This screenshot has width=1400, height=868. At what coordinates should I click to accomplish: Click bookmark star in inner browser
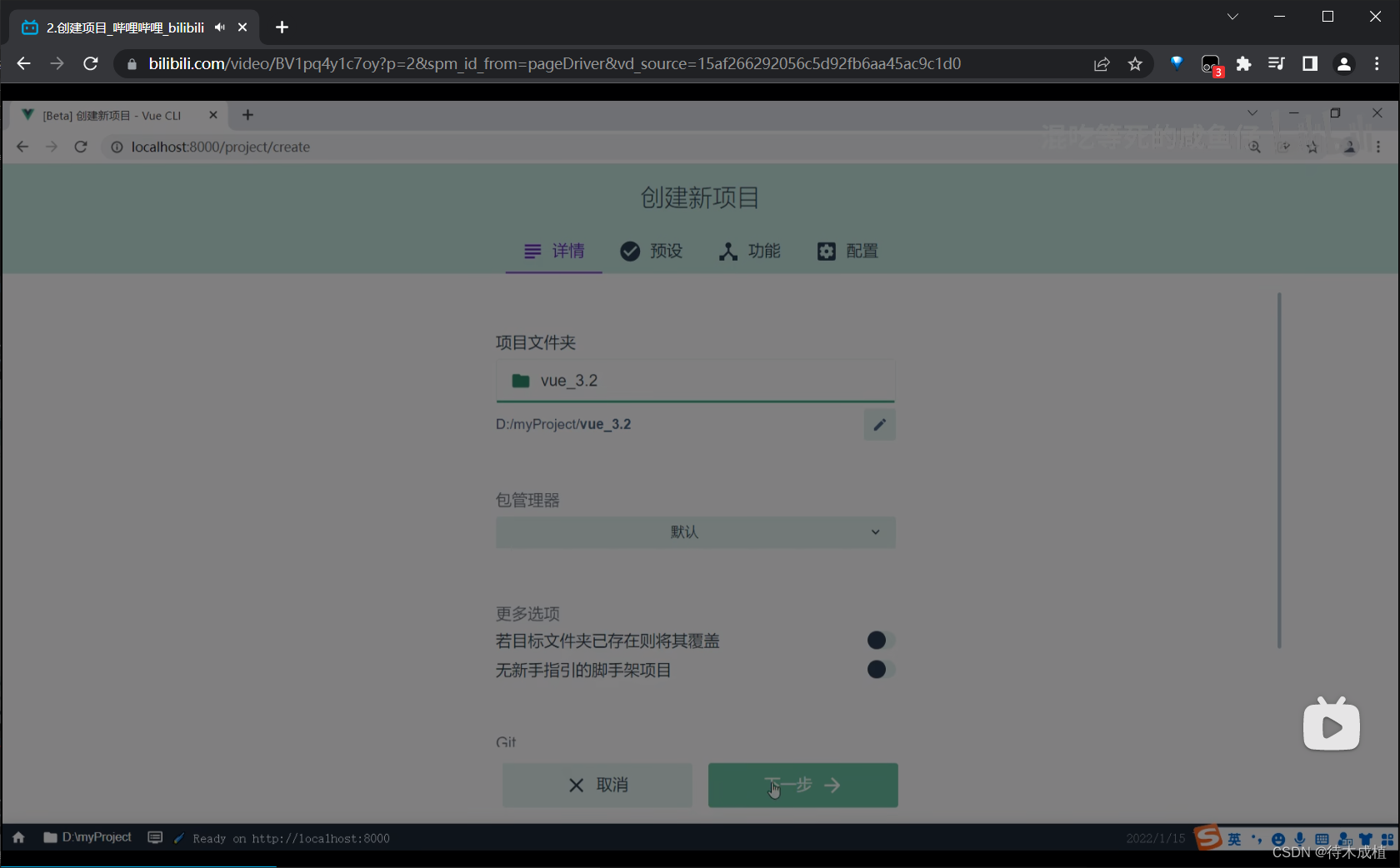tap(1312, 147)
